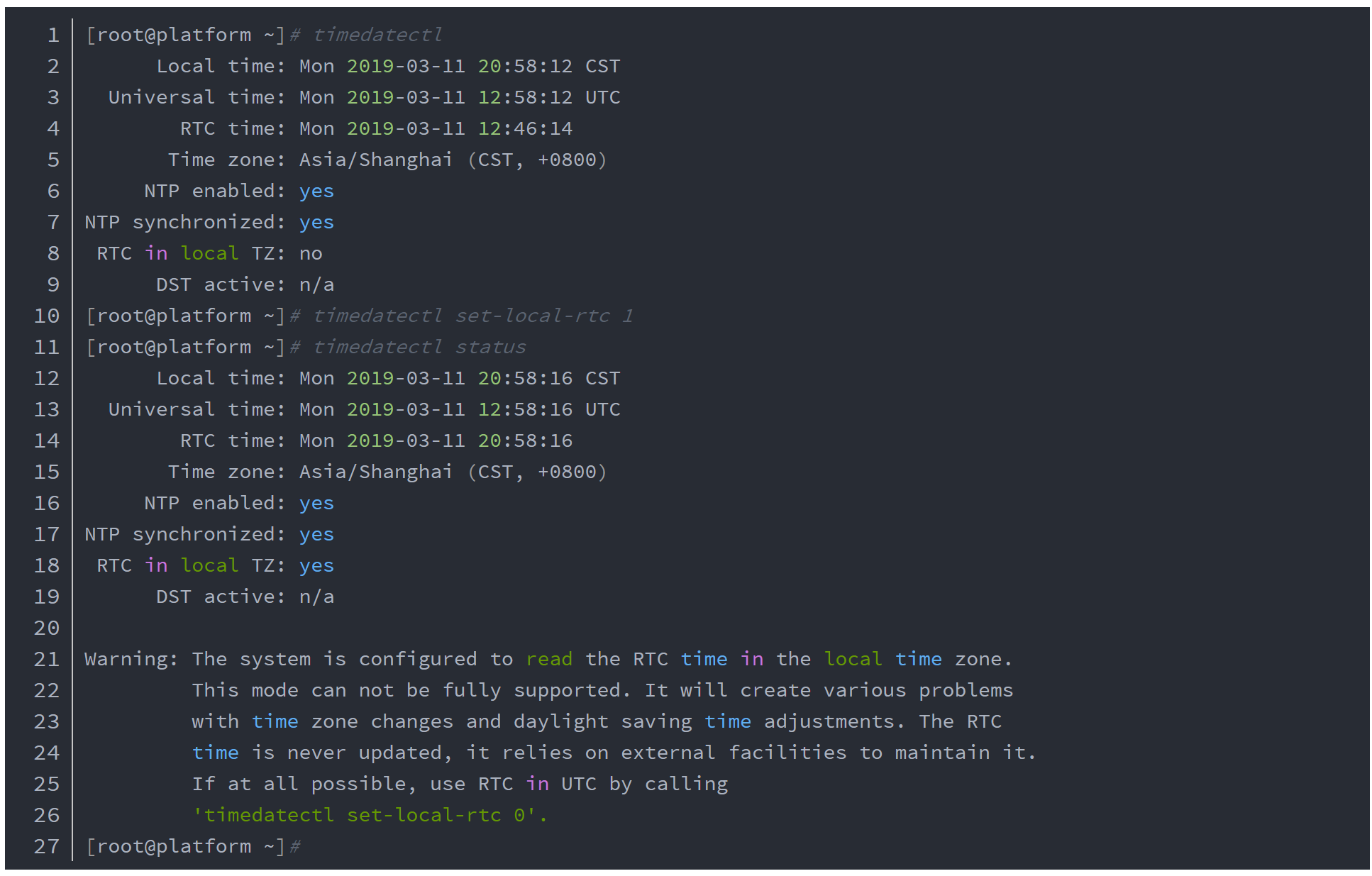This screenshot has height=876, width=1372.
Task: Click the word 'read' in the warning
Action: 549,659
